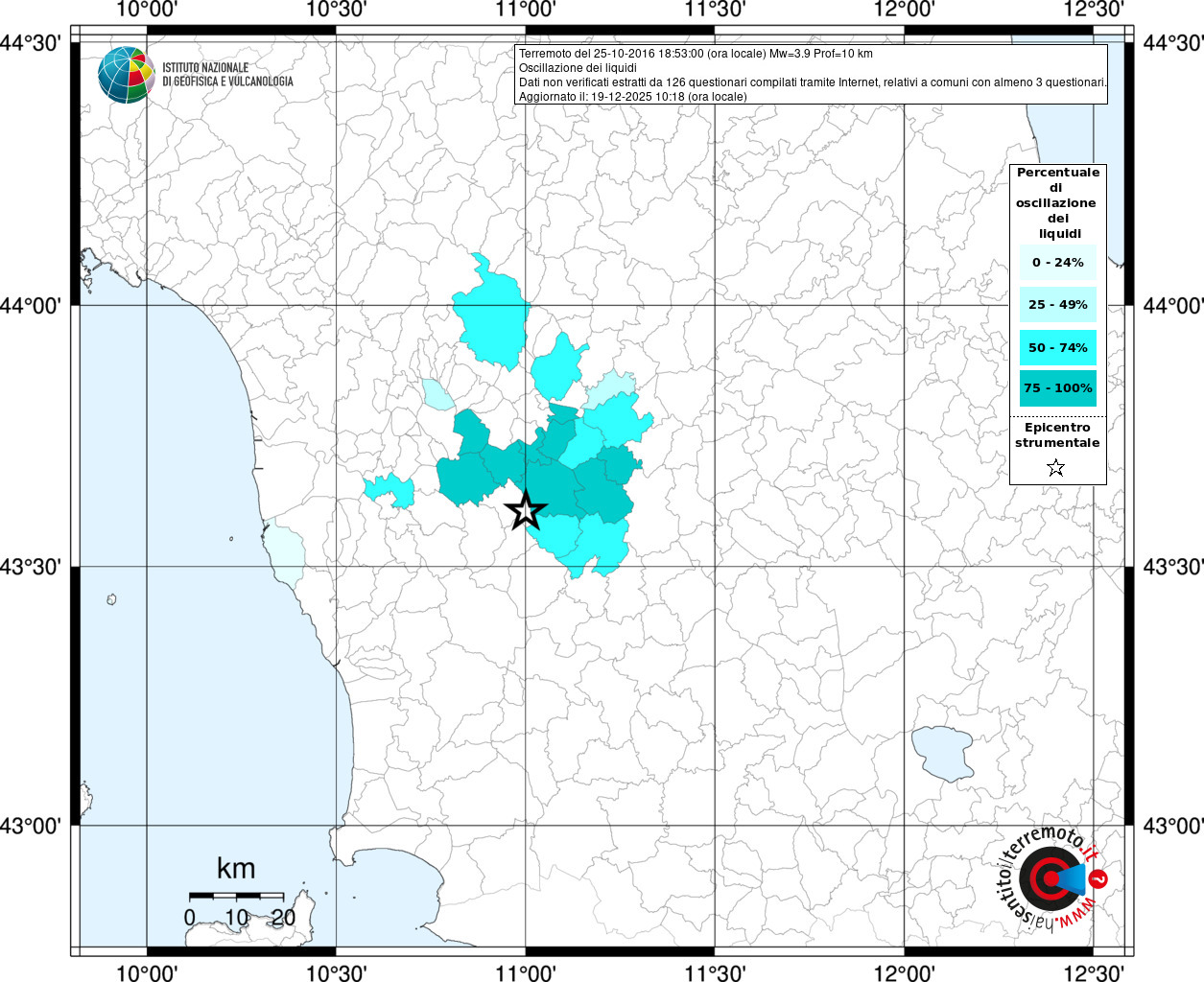Select the 25 - 49% legend swatch
This screenshot has height=982, width=1204.
(1057, 305)
